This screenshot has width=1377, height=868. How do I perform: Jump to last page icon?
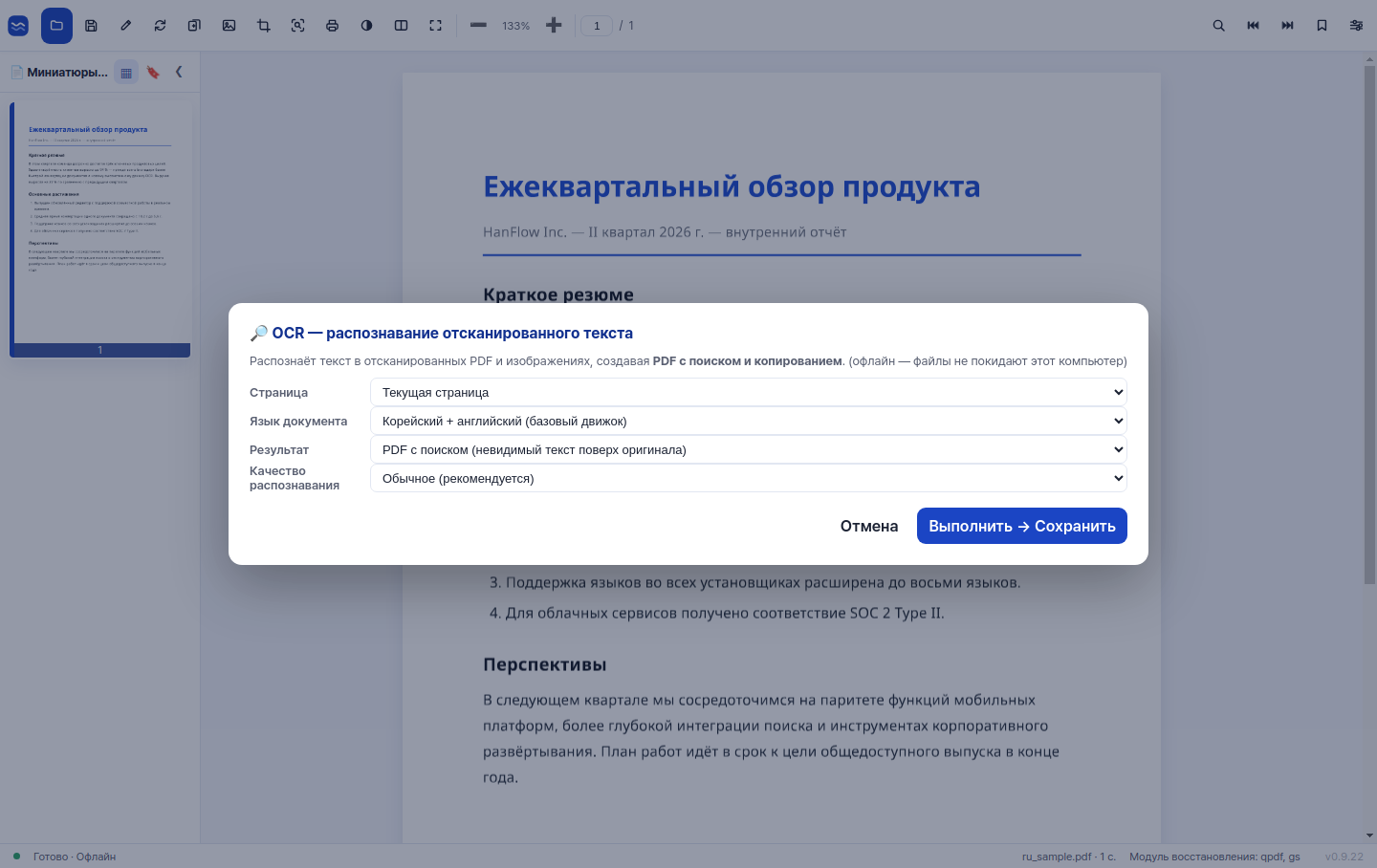click(x=1287, y=26)
